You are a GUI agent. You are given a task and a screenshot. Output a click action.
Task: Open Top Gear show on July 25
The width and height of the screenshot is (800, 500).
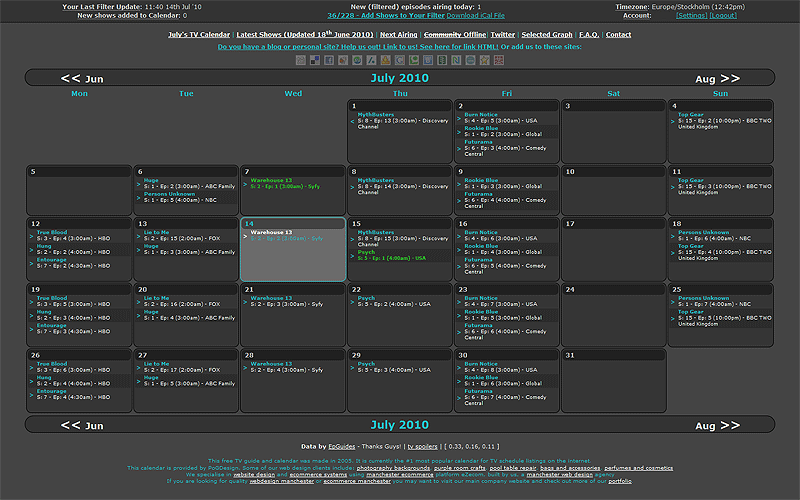tap(690, 312)
